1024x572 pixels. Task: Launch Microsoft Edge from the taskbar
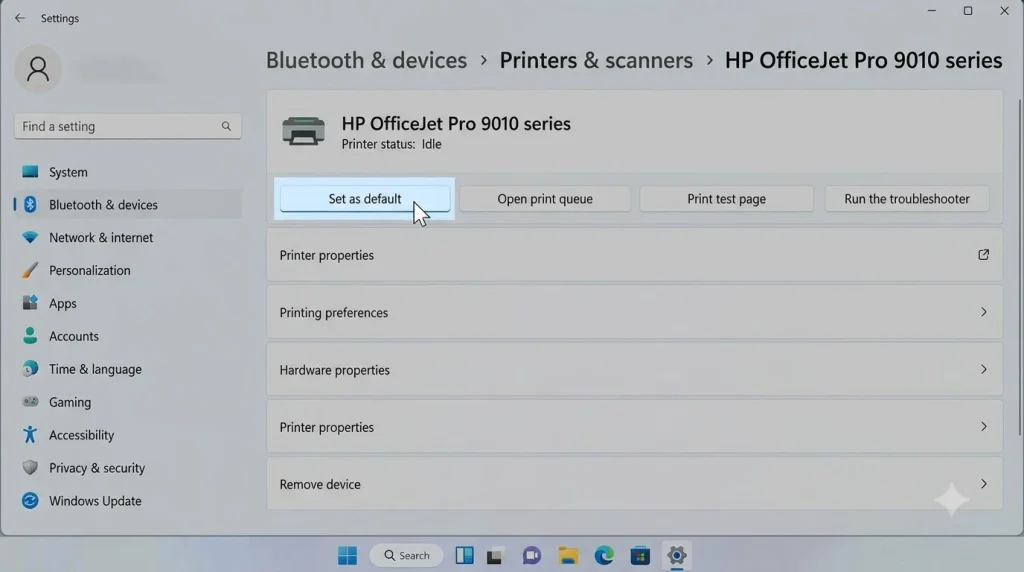point(604,556)
